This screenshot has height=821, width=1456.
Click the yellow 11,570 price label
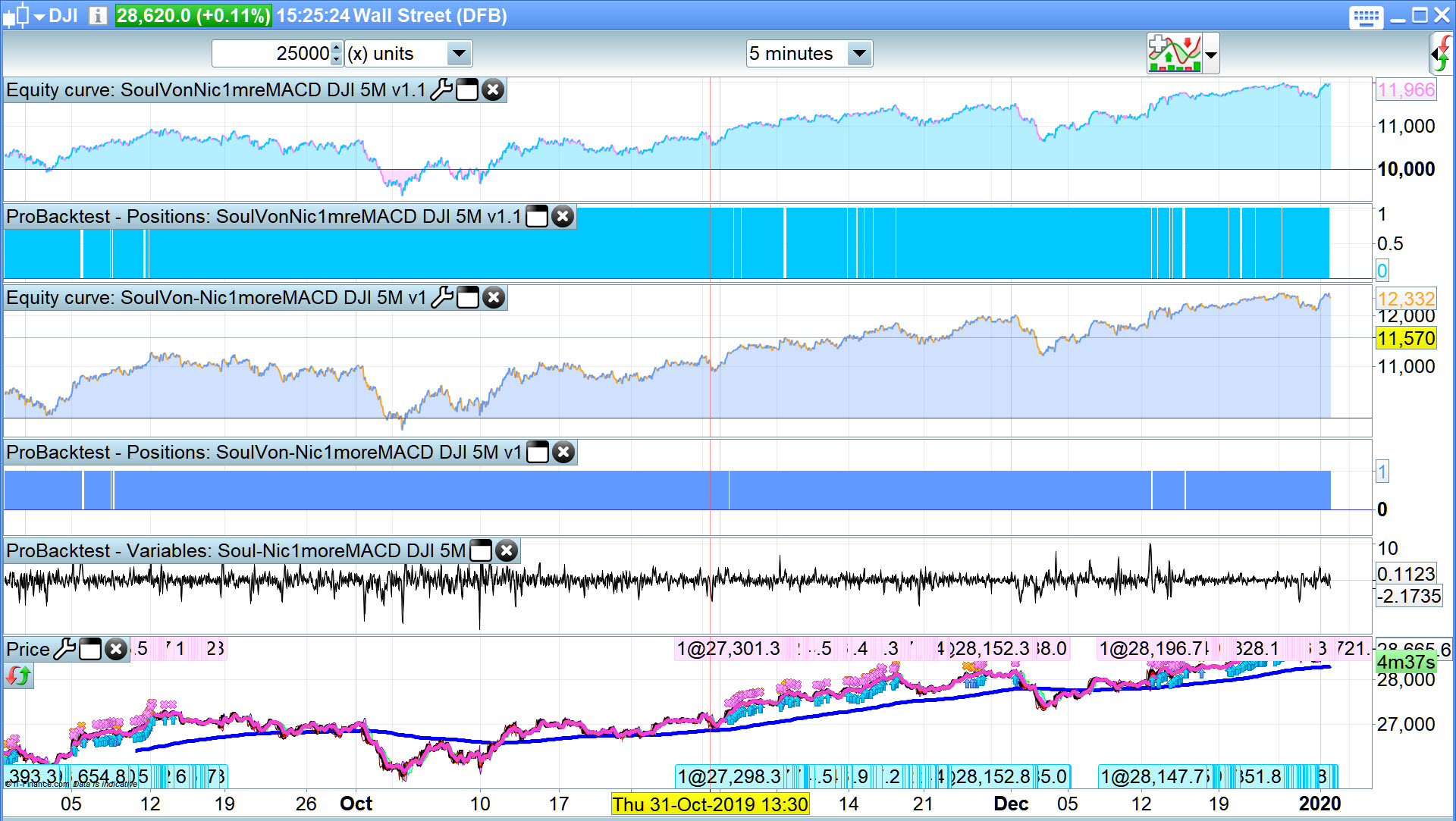click(1406, 338)
